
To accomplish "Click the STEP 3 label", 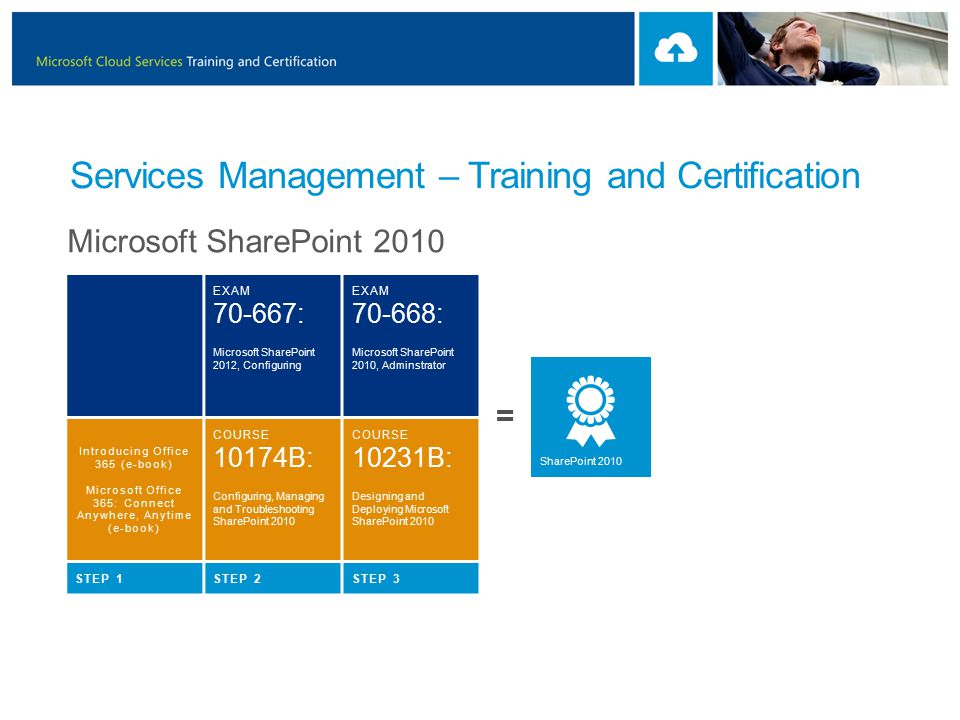I will 376,579.
